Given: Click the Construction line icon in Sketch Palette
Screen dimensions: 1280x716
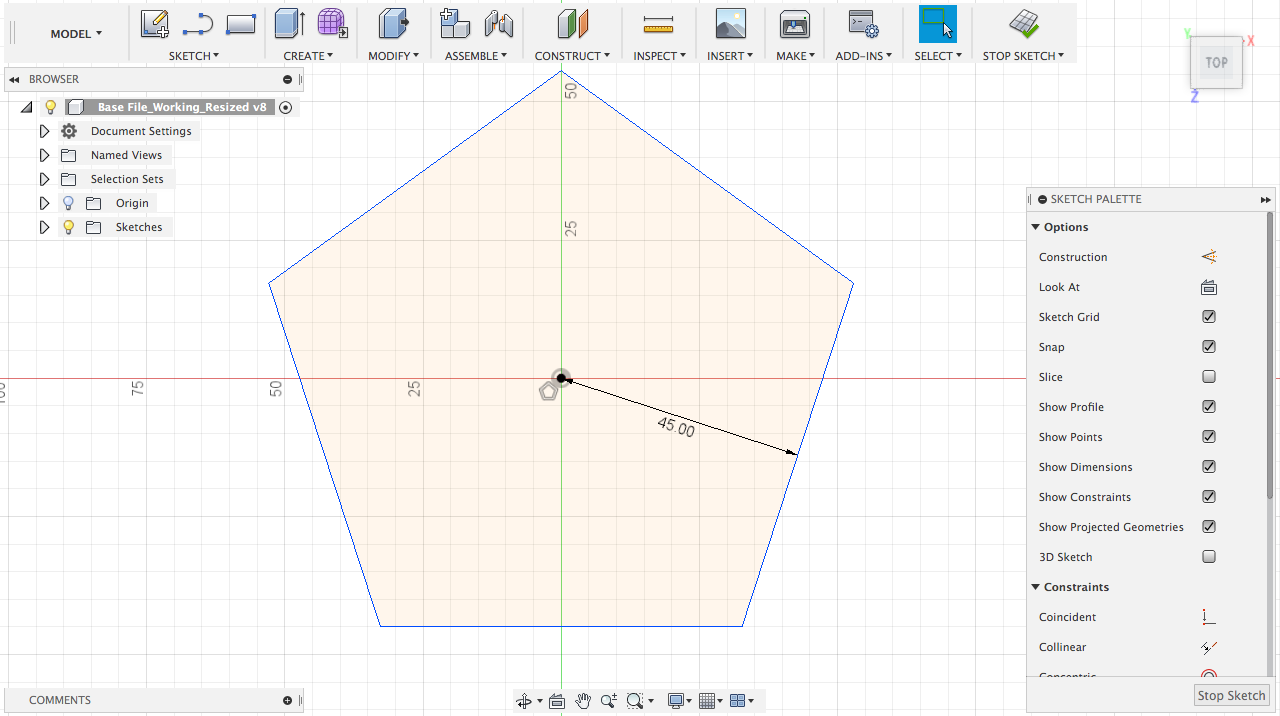Looking at the screenshot, I should point(1209,257).
